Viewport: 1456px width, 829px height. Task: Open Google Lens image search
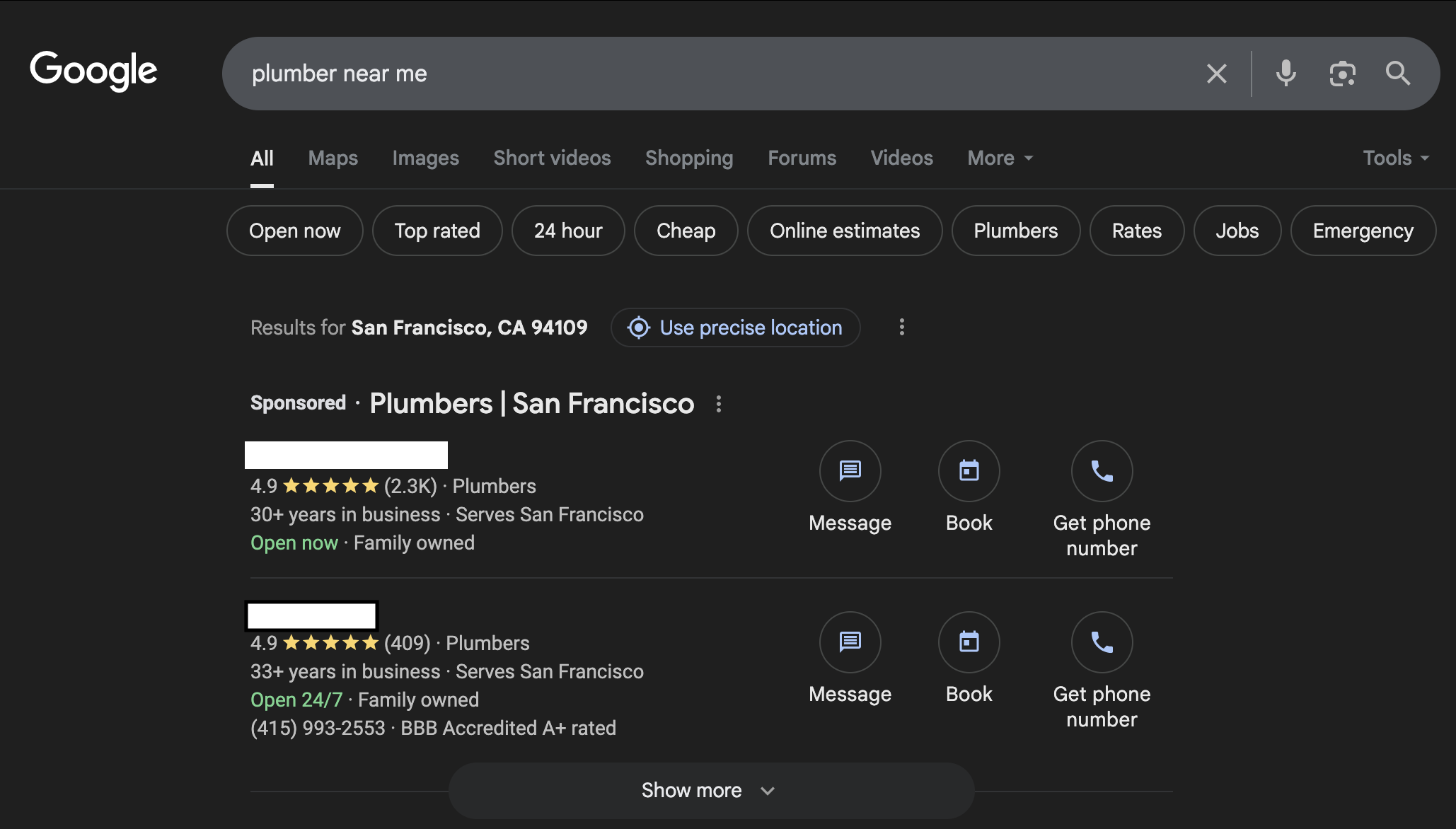[x=1342, y=73]
